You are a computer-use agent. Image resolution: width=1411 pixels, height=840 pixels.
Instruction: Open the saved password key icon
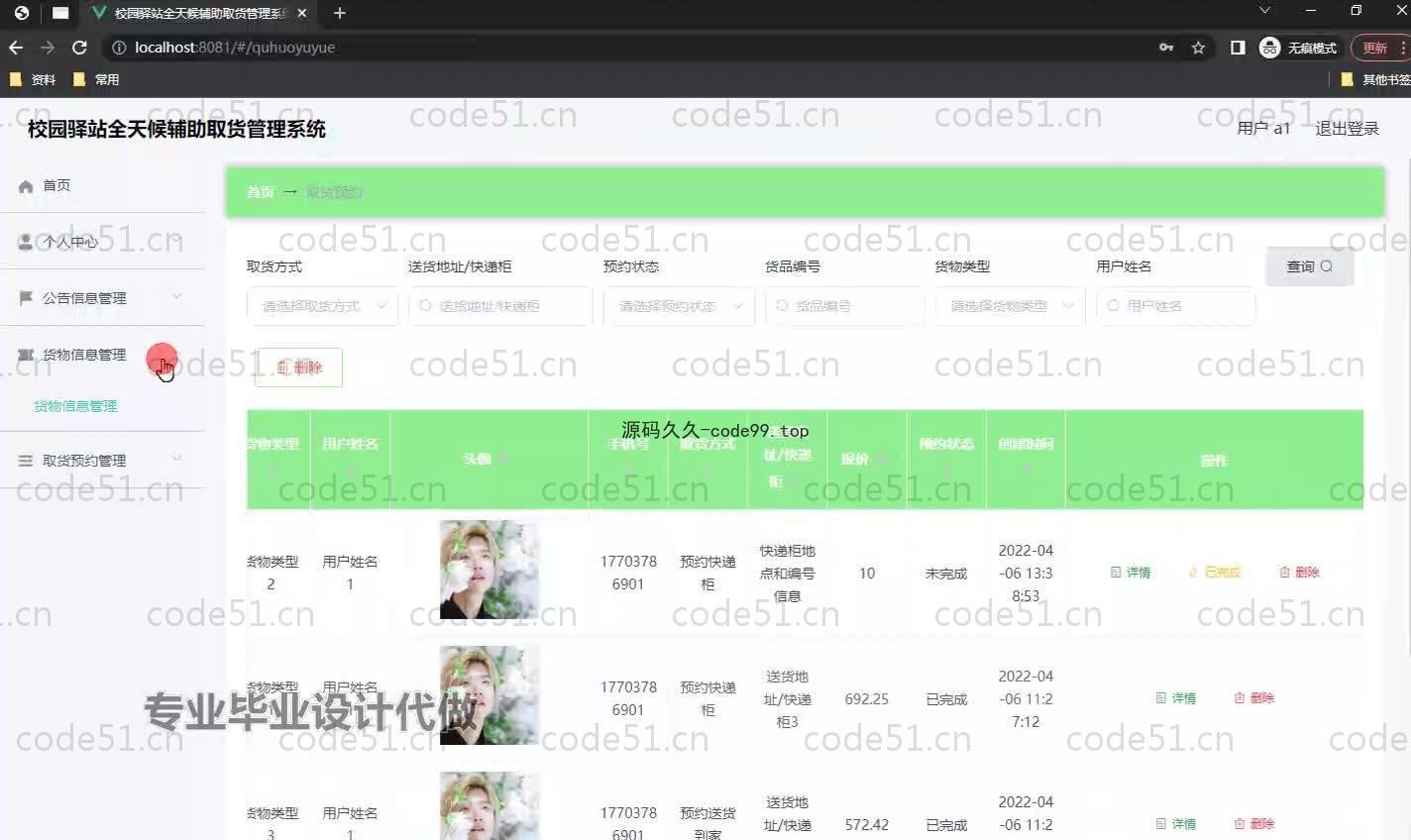[1166, 48]
